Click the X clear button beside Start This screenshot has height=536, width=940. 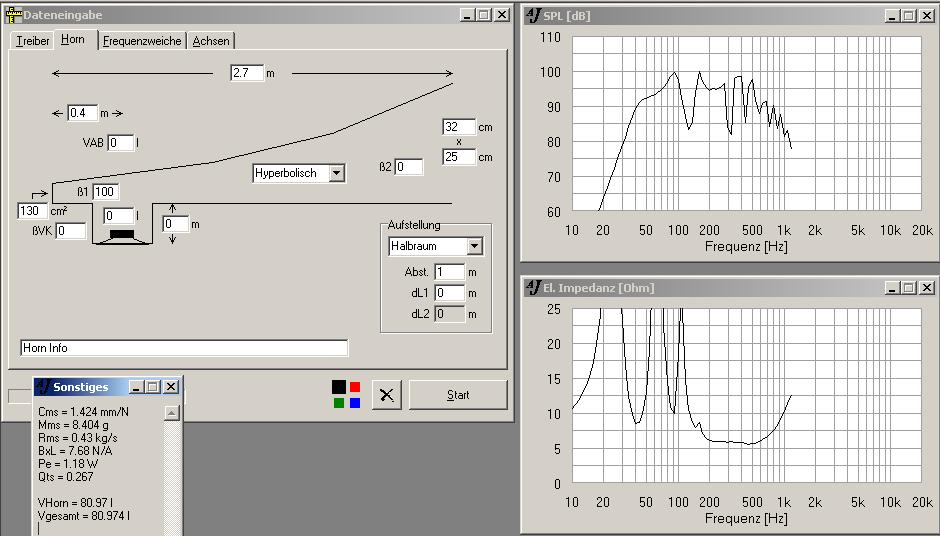coord(387,395)
